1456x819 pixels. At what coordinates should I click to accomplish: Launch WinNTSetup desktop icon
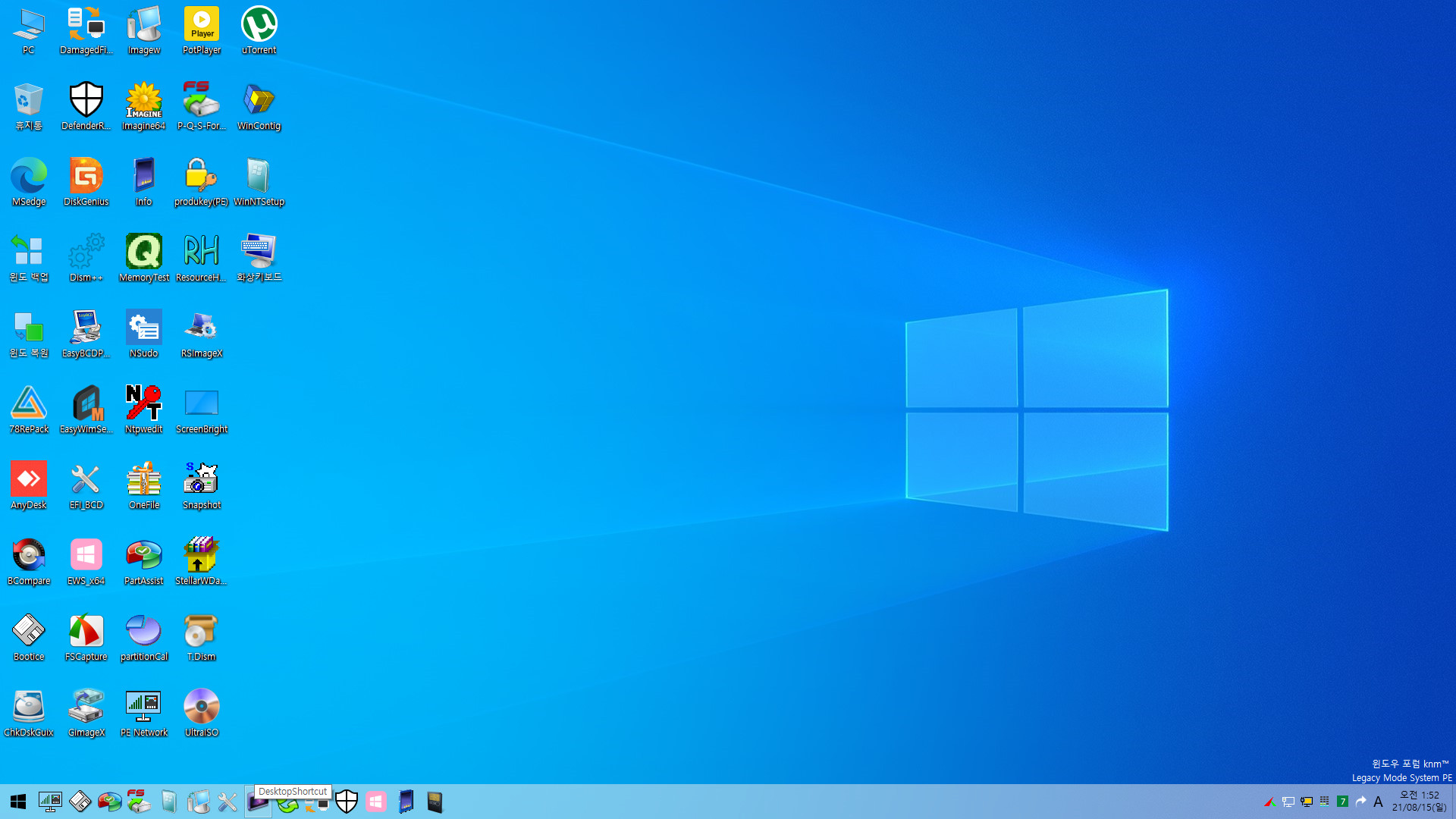(x=259, y=183)
